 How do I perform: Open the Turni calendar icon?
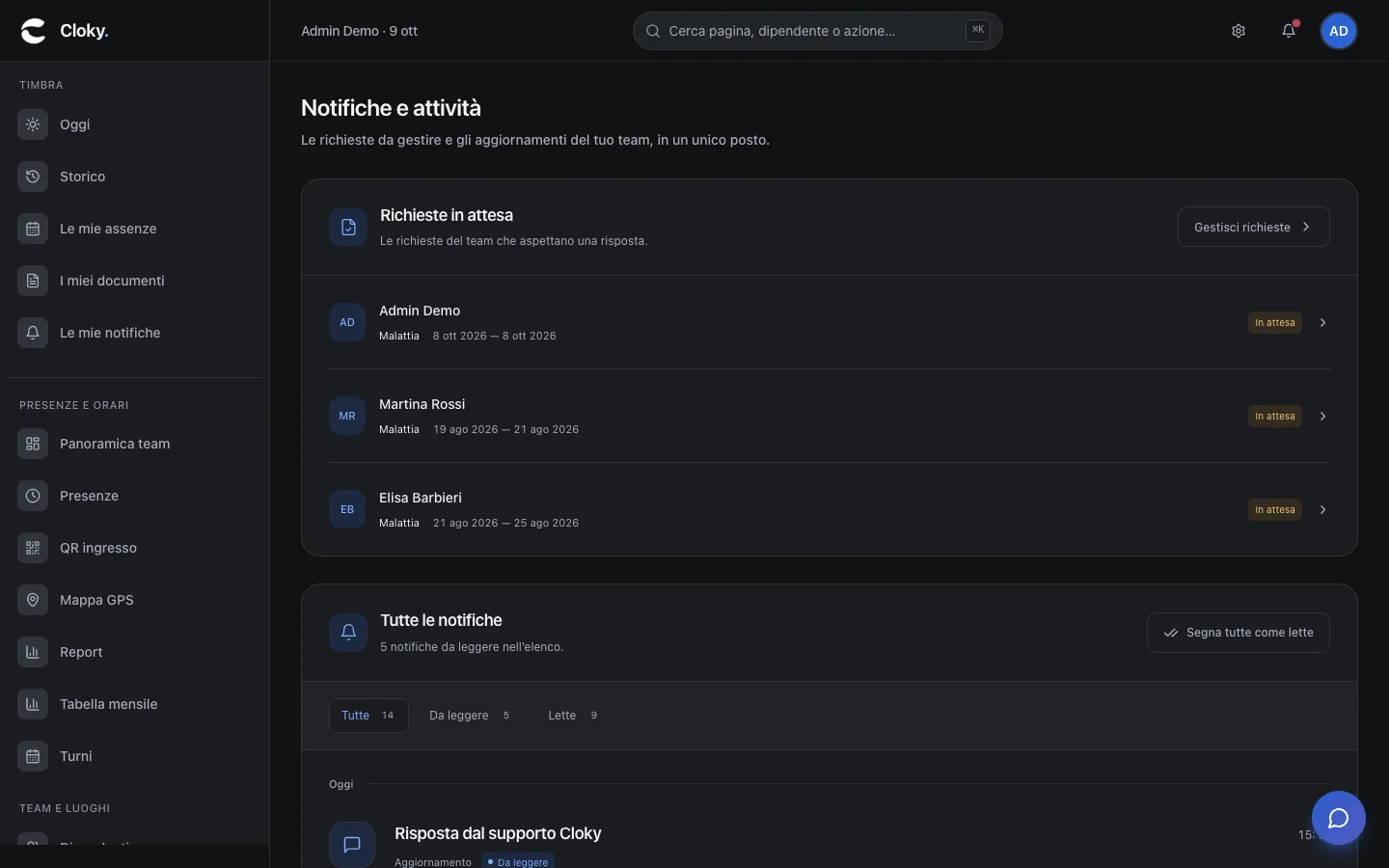[33, 756]
